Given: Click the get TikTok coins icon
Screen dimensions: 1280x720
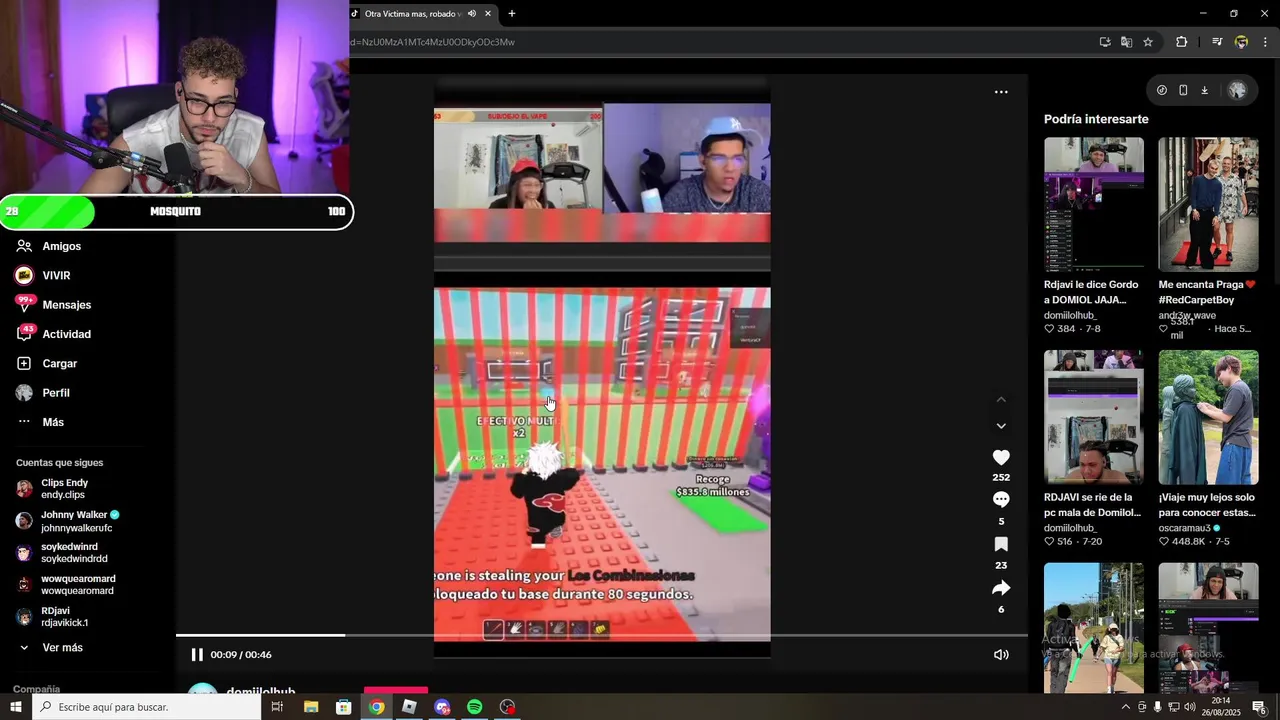Looking at the screenshot, I should 1162,90.
